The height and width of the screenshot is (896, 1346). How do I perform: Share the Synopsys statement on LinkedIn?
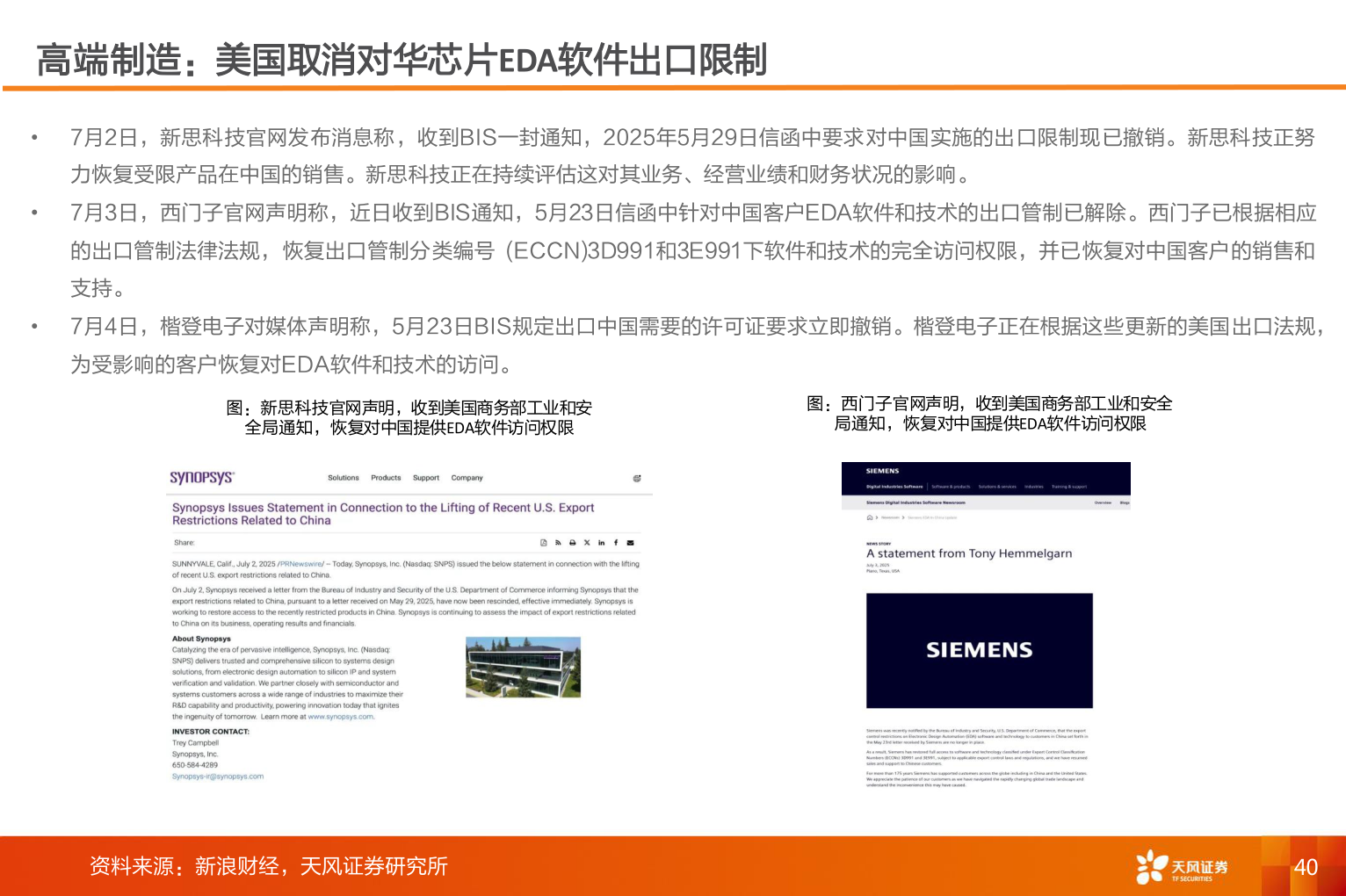601,543
